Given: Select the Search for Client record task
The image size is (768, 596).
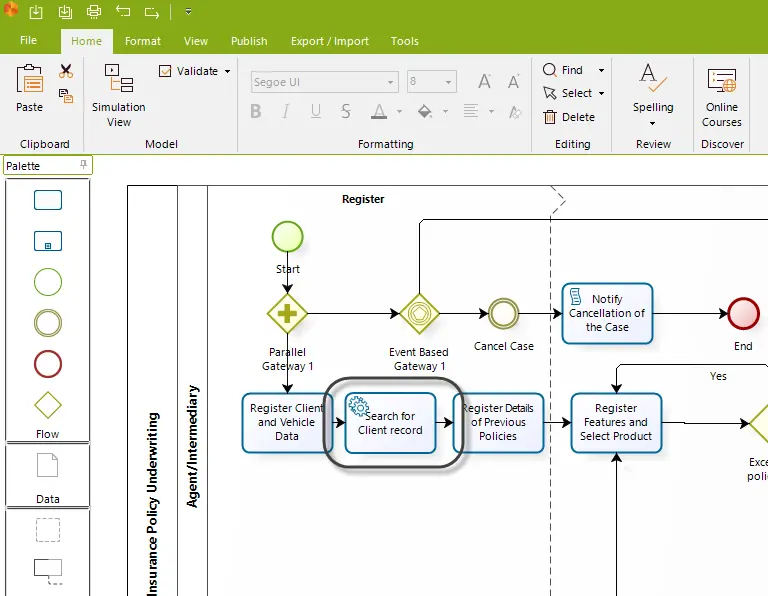Looking at the screenshot, I should (390, 423).
